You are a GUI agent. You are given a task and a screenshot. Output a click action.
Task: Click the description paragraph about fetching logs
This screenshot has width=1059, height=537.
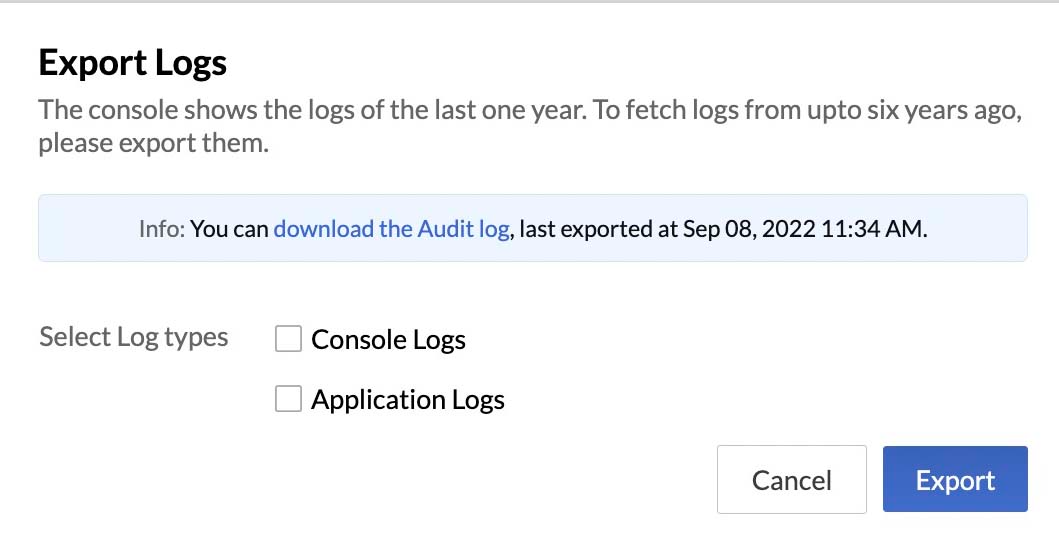point(530,126)
